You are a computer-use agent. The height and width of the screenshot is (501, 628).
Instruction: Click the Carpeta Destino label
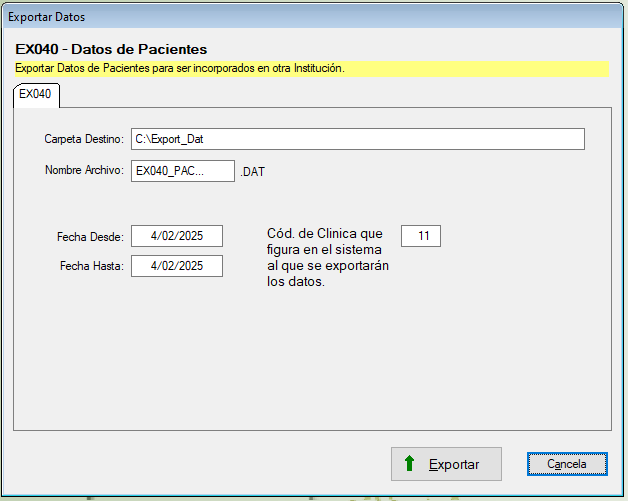pyautogui.click(x=83, y=139)
